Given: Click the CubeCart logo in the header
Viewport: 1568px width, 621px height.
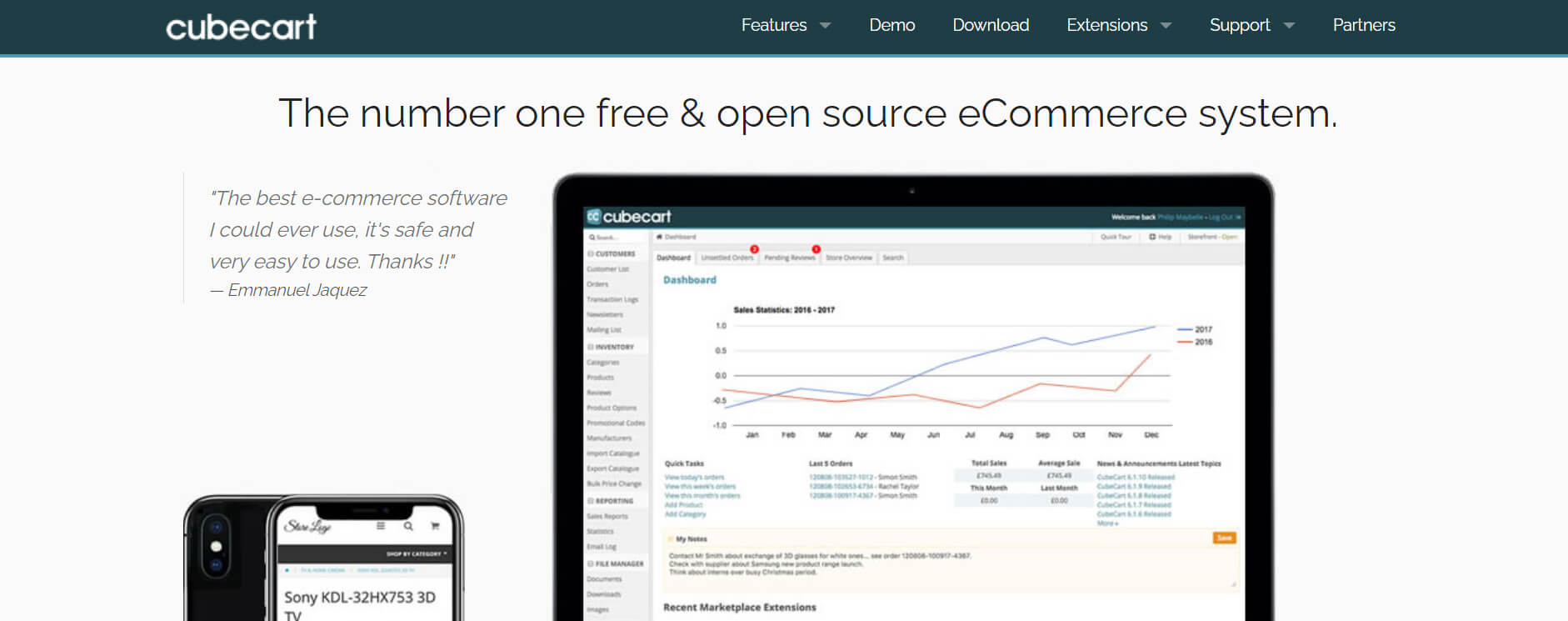Looking at the screenshot, I should pos(241,27).
